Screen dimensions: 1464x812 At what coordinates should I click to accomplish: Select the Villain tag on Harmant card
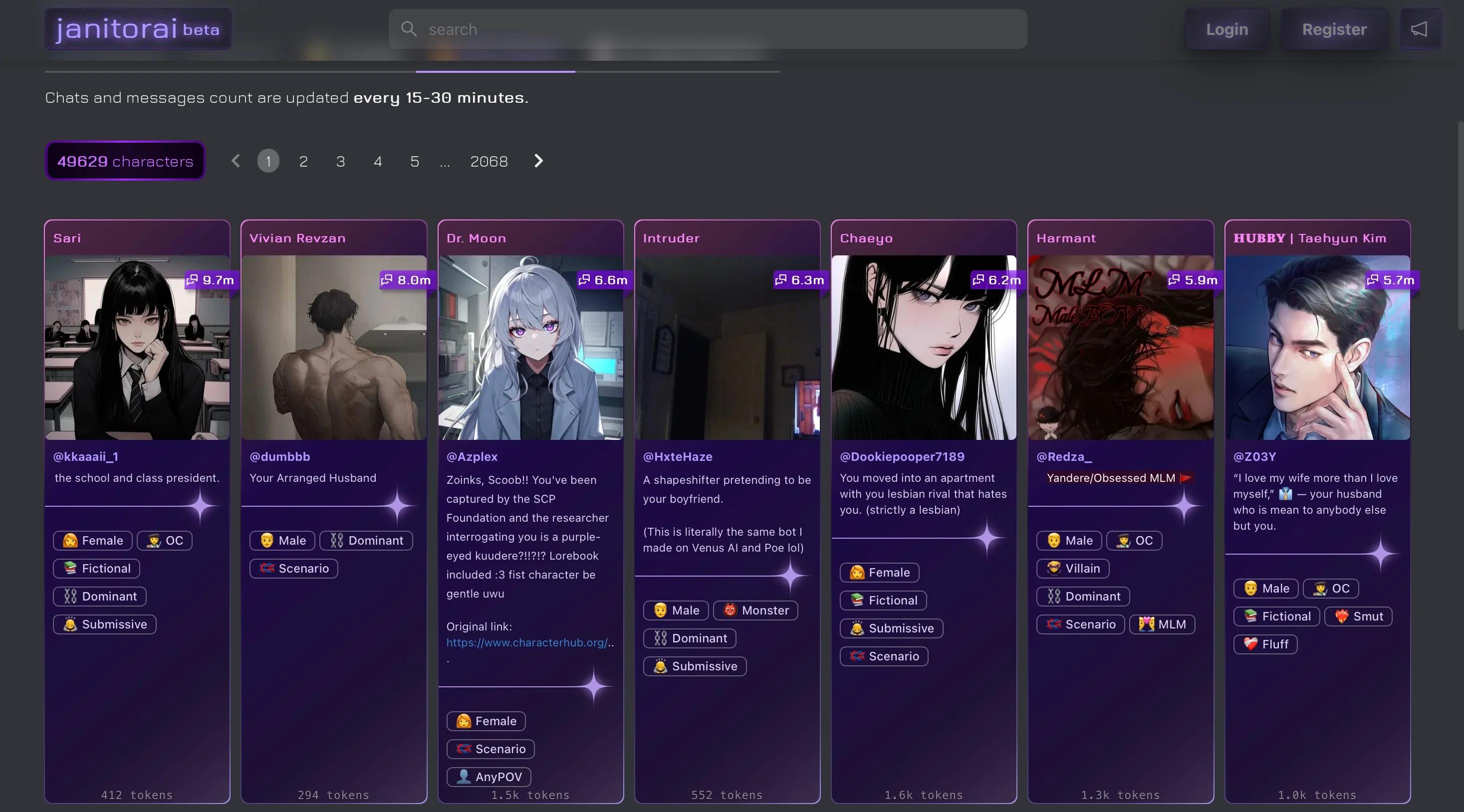[x=1072, y=568]
